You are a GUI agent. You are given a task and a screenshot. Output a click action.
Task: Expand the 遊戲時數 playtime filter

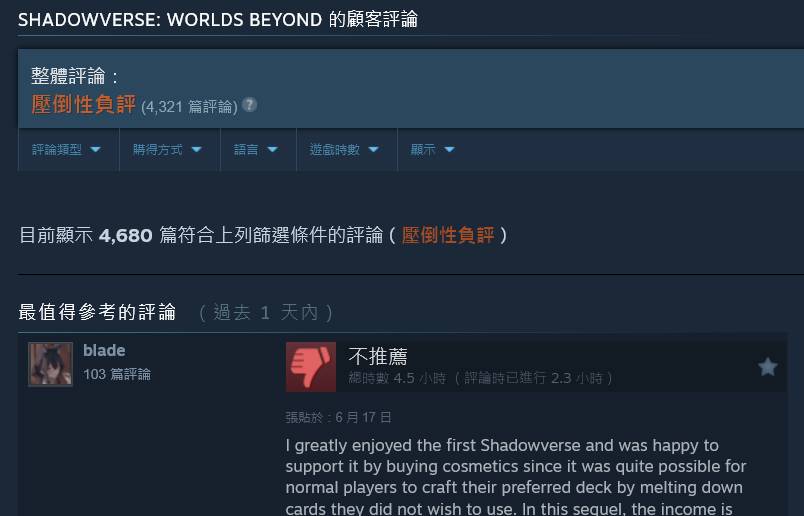pyautogui.click(x=347, y=150)
